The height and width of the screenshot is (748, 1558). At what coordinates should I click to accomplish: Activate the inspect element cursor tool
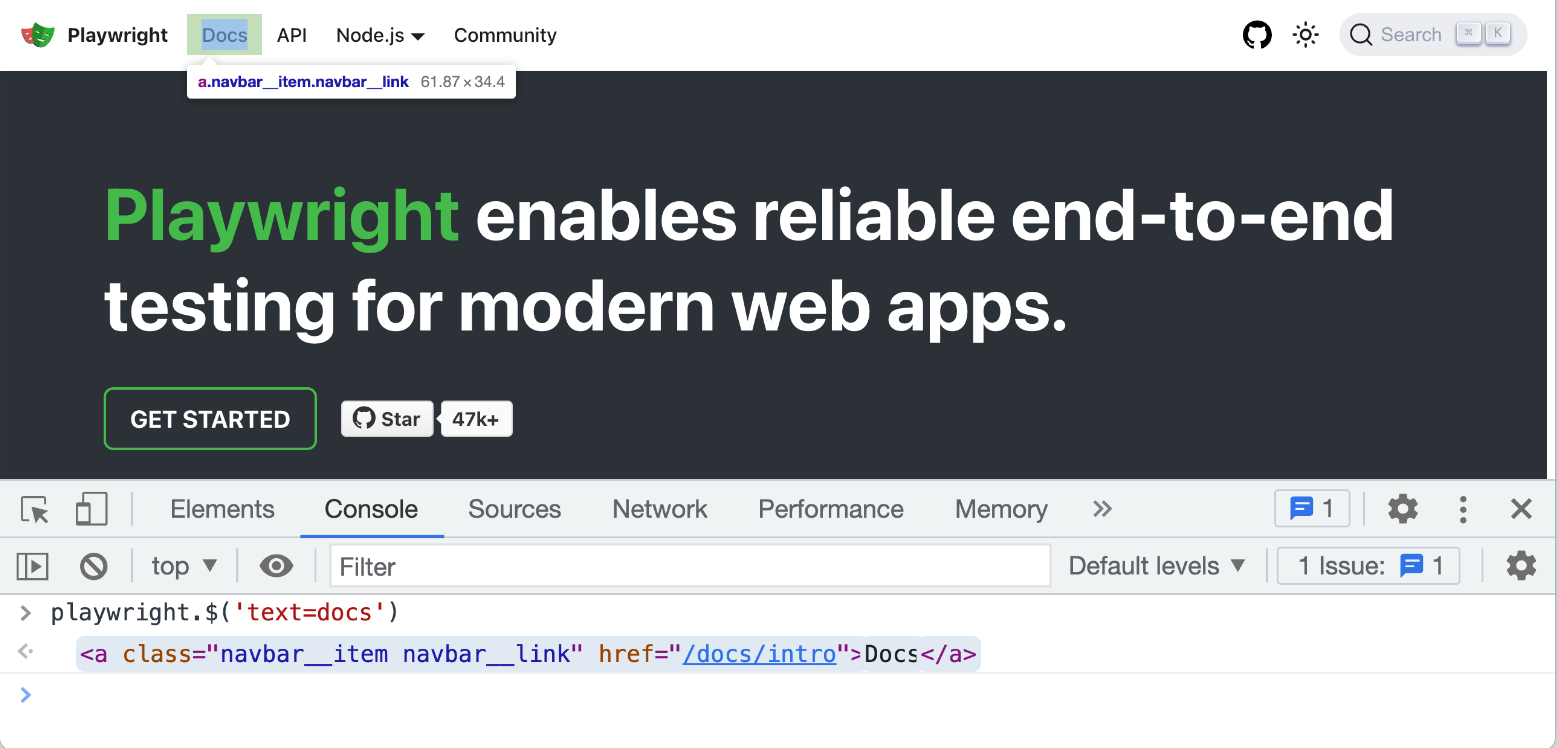coord(34,509)
